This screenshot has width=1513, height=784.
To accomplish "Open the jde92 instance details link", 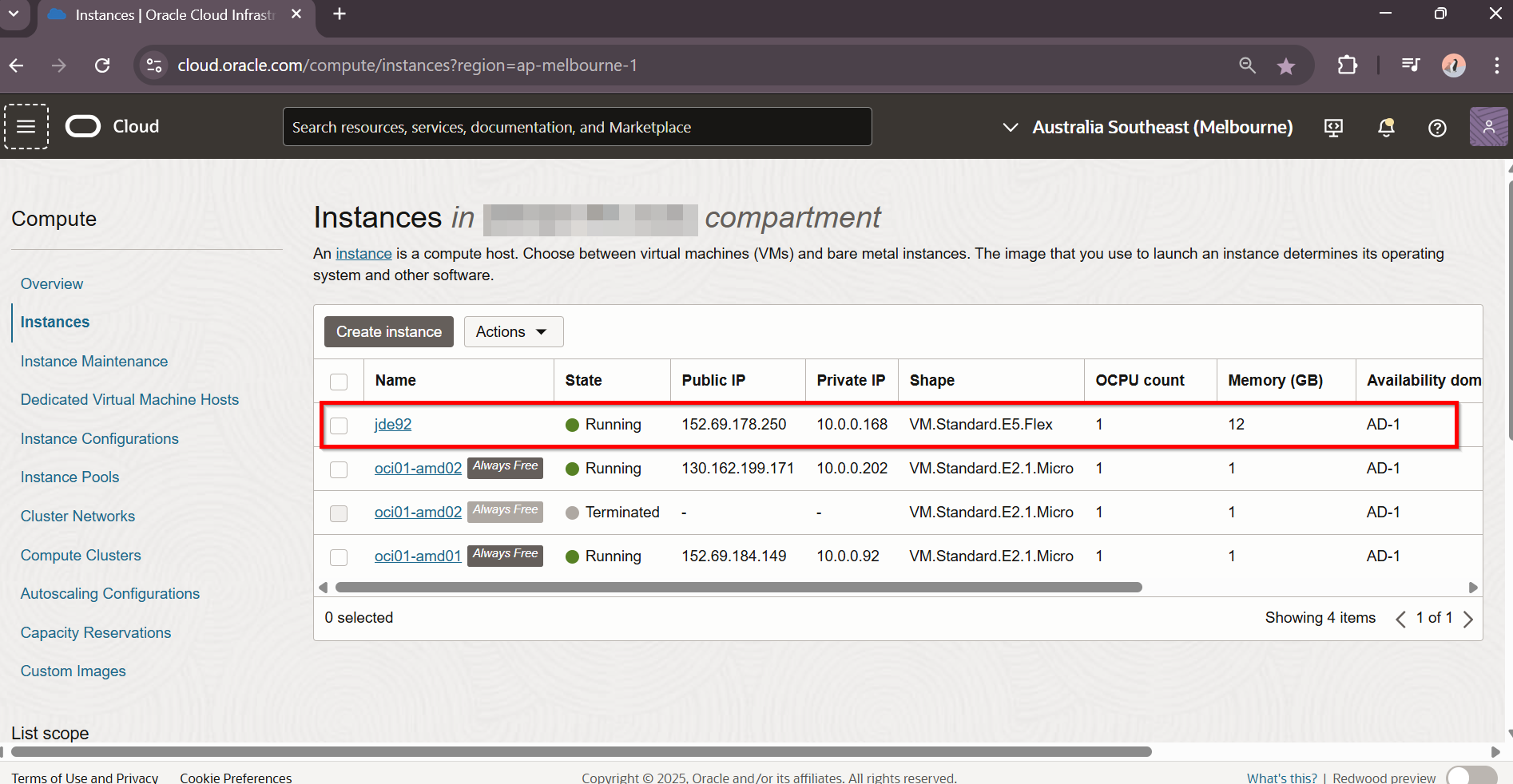I will [392, 424].
